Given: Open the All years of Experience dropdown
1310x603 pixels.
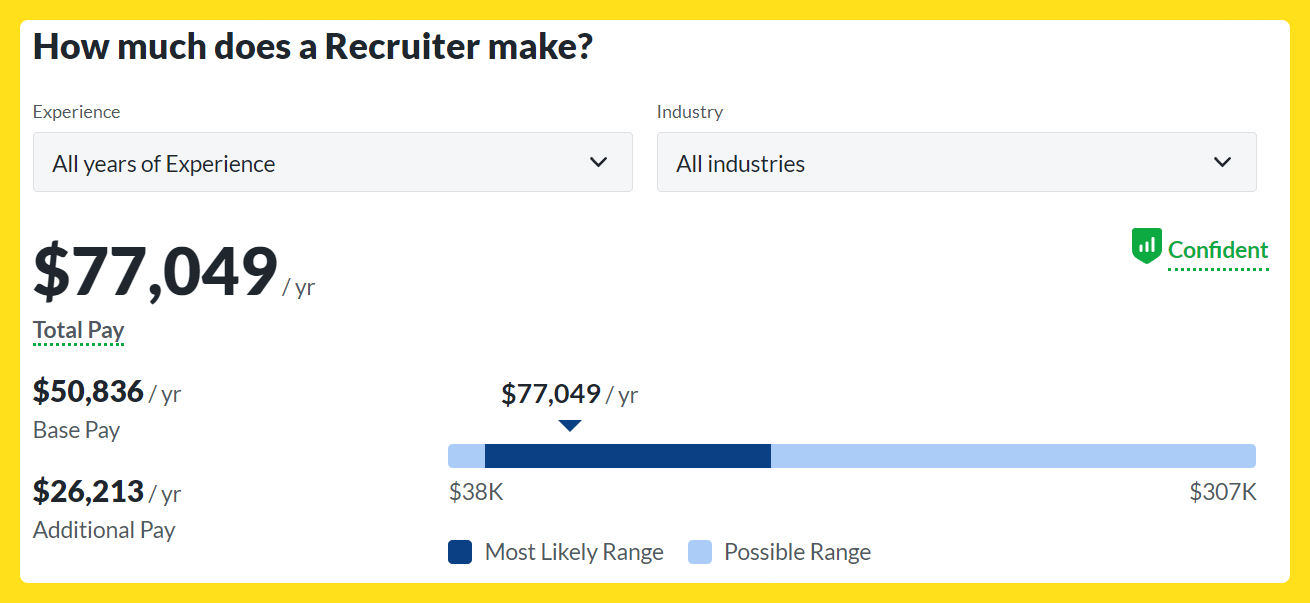Looking at the screenshot, I should point(333,162).
